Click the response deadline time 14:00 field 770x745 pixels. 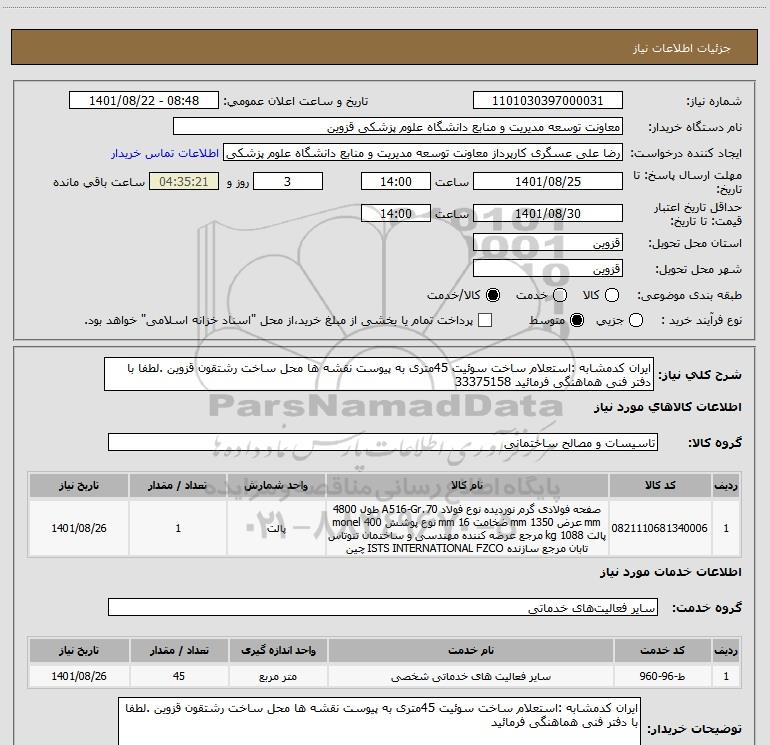[396, 181]
